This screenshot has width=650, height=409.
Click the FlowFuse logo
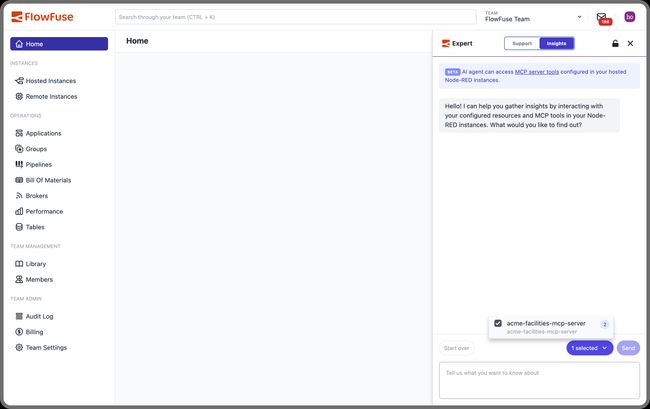(42, 17)
